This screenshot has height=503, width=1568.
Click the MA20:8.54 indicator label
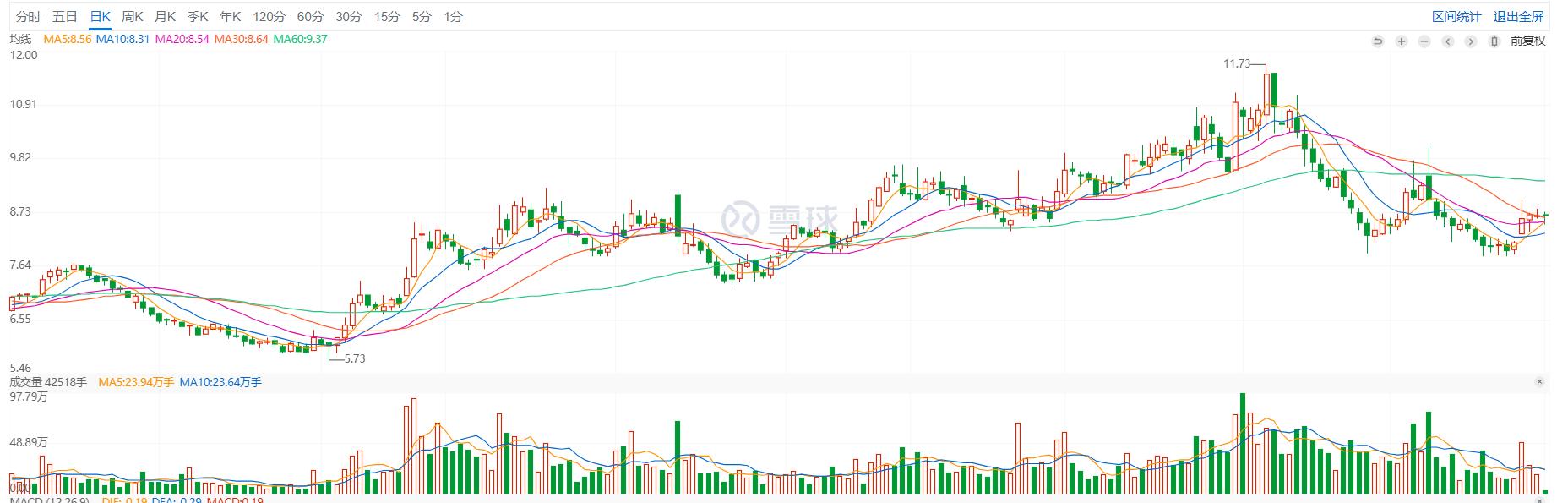tap(182, 39)
